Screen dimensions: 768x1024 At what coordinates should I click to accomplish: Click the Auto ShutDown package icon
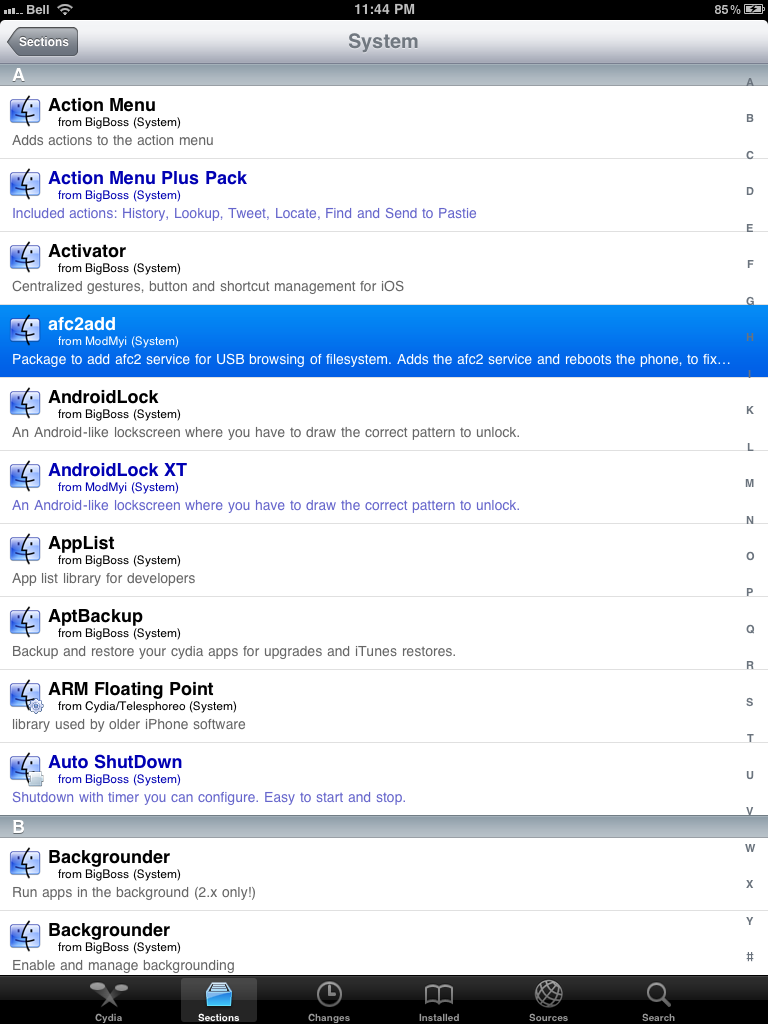(26, 769)
